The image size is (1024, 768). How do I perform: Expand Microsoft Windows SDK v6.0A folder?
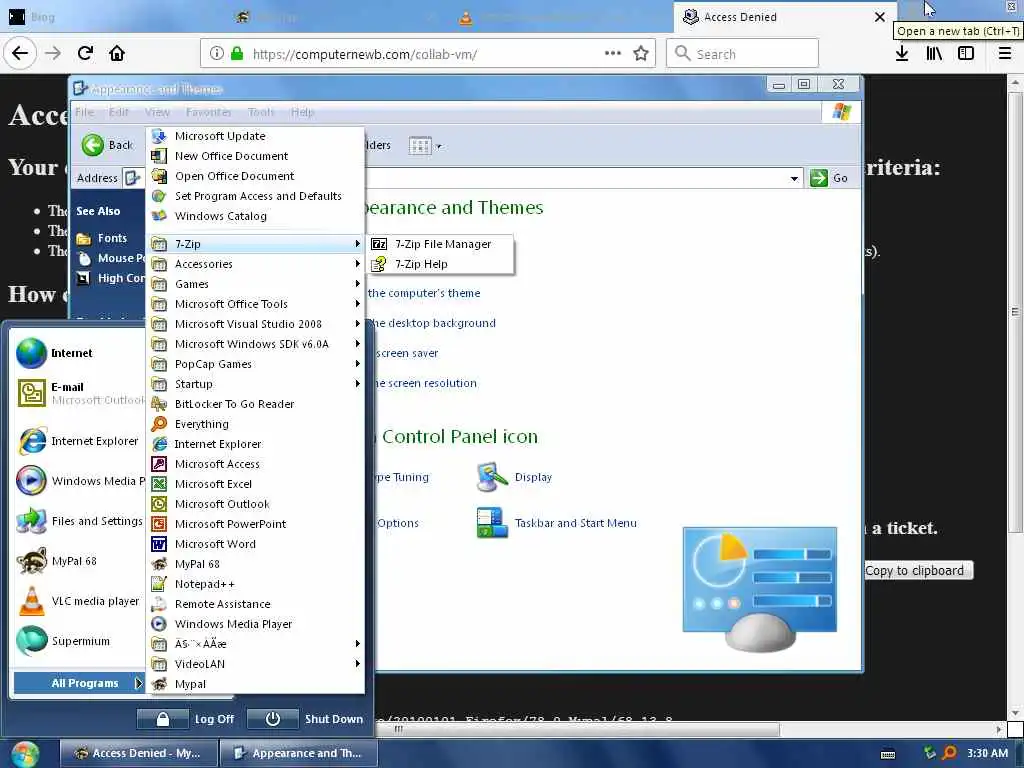click(255, 344)
